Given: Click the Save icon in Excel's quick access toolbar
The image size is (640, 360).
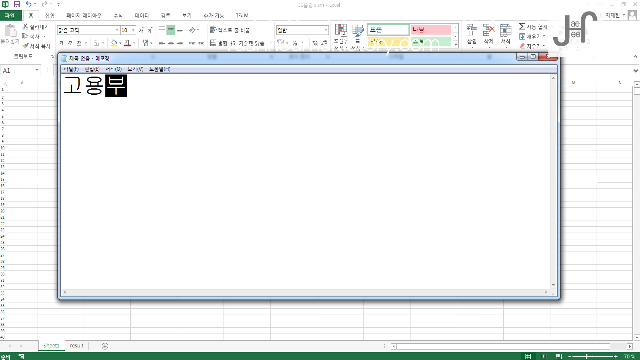Looking at the screenshot, I should (17, 4).
